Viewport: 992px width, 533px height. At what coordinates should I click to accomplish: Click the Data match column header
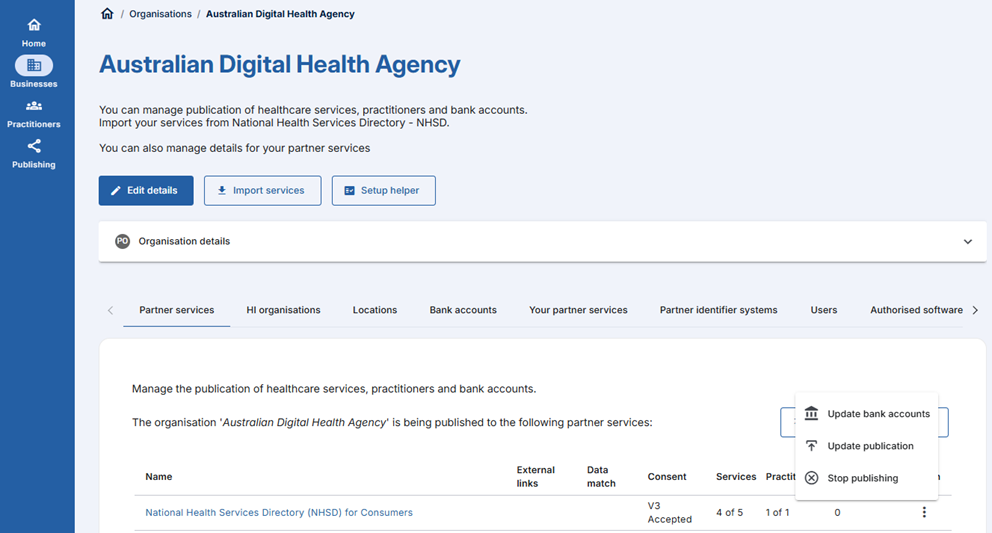[x=600, y=477]
